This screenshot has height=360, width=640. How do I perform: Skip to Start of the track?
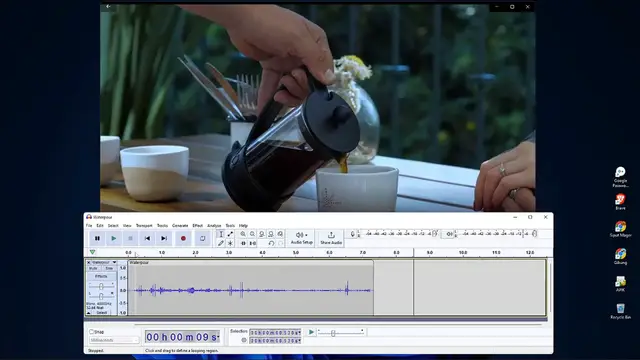point(147,238)
